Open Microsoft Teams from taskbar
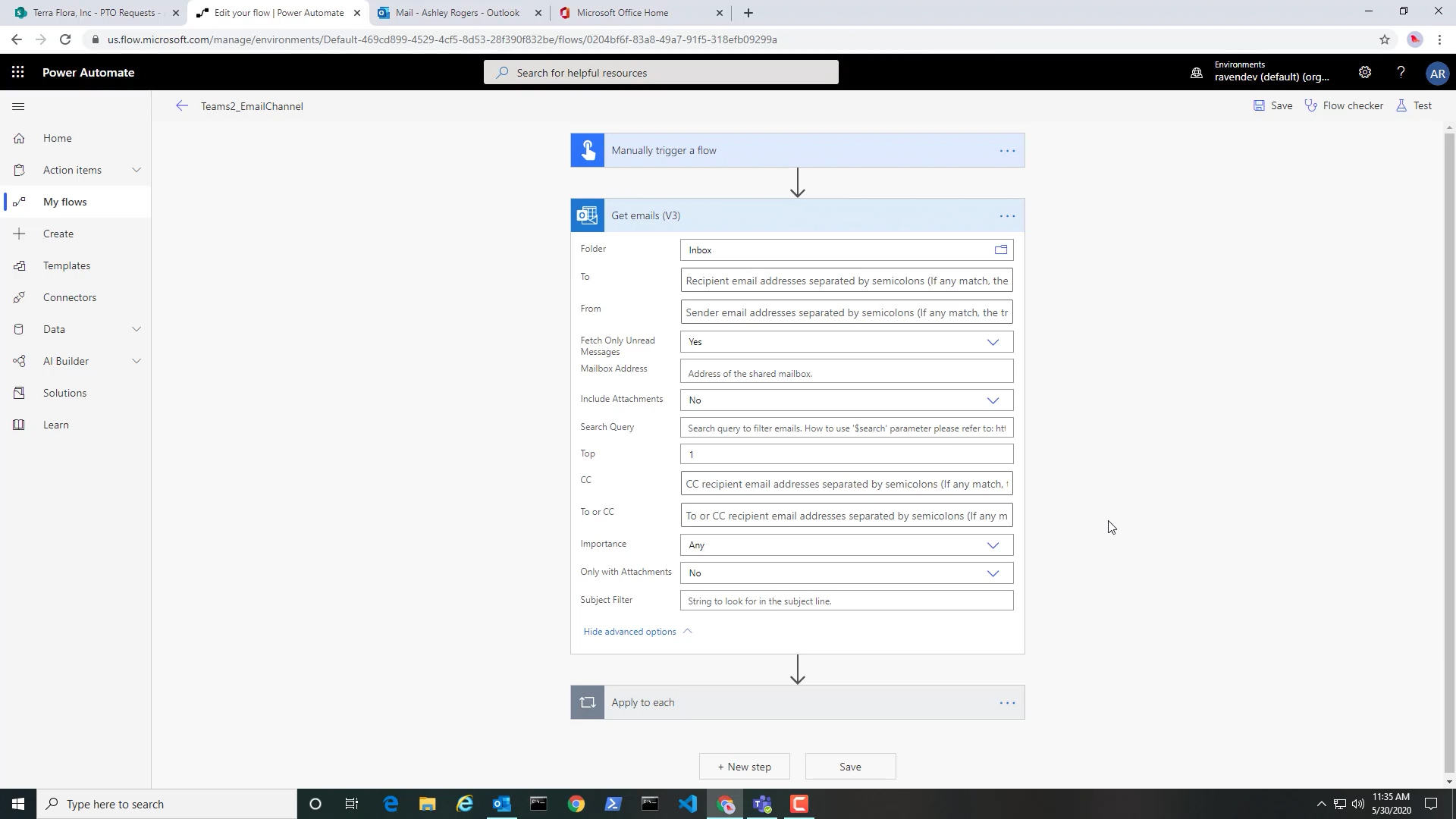The image size is (1456, 819). (763, 804)
